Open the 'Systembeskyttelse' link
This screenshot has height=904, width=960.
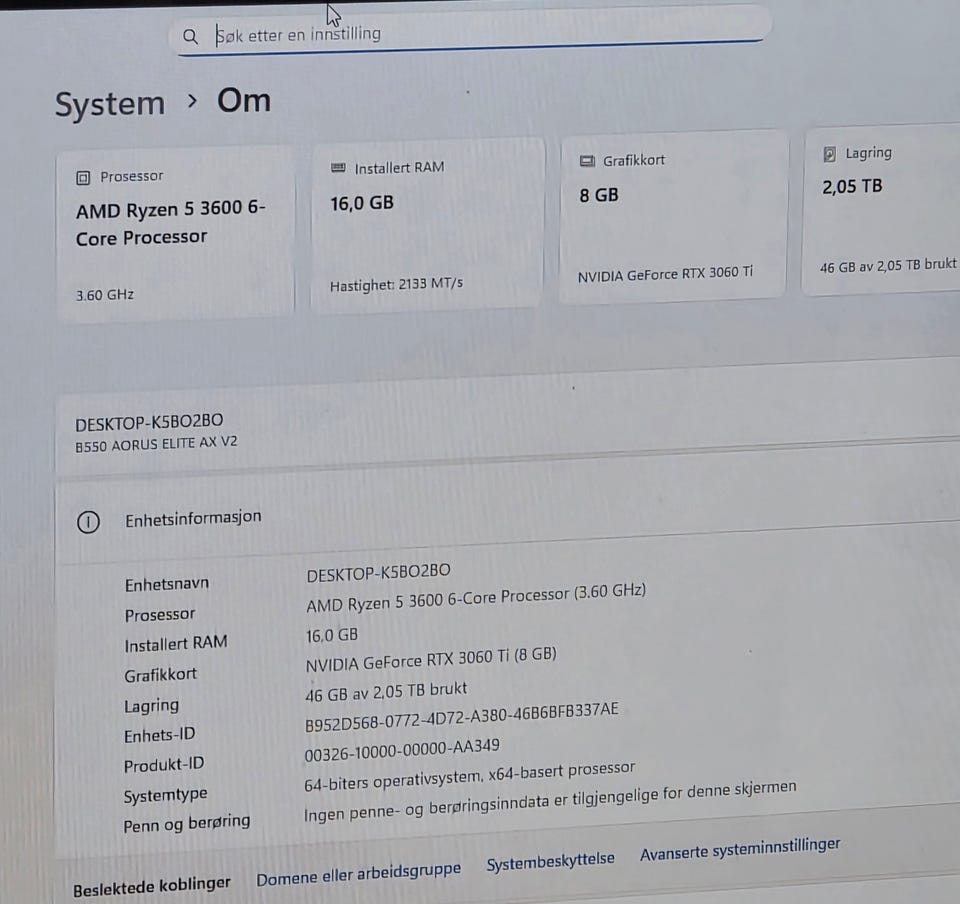pos(550,861)
